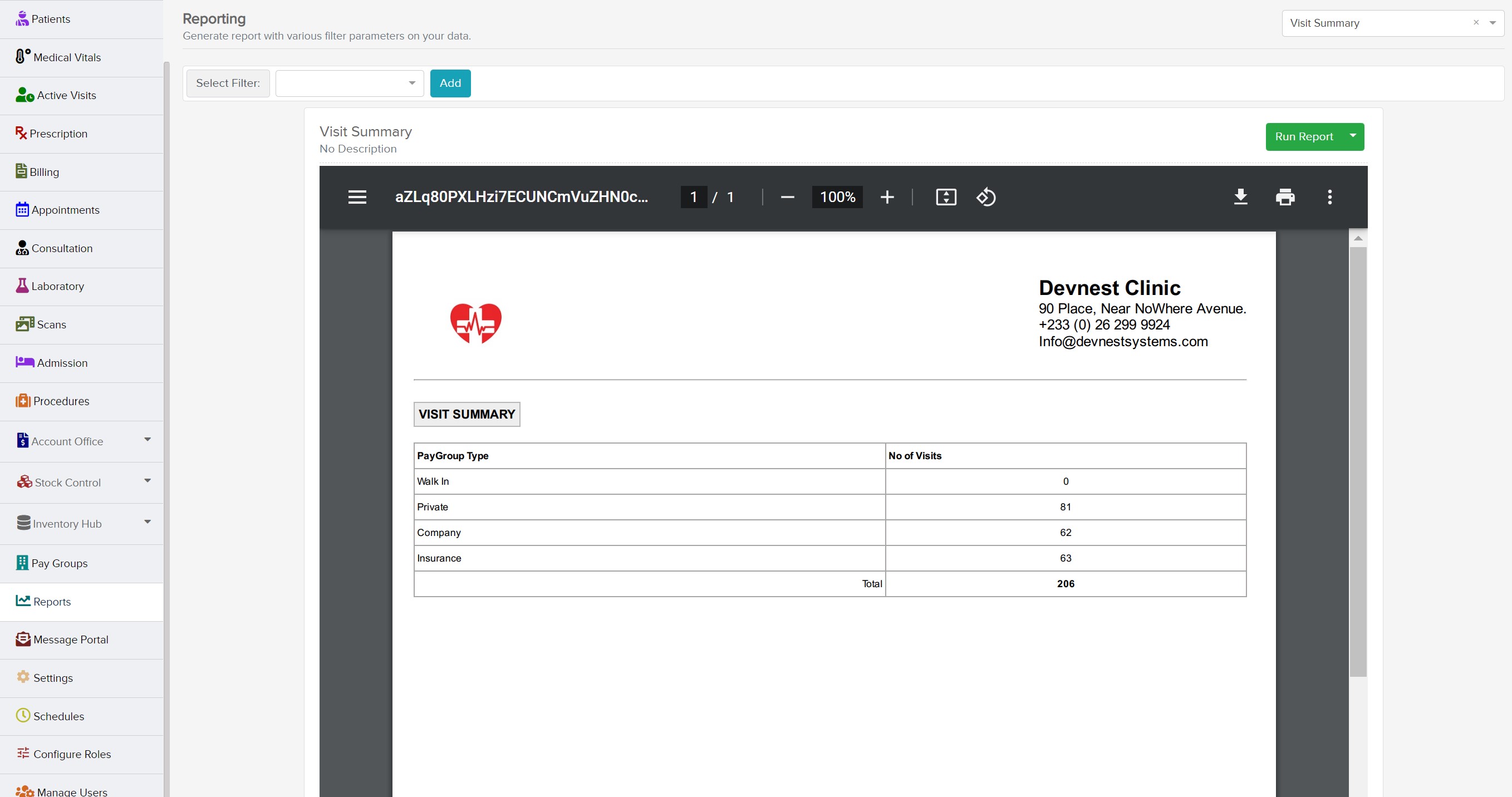Screen dimensions: 1512x797
Task: Open the Message Portal page
Action: point(82,639)
